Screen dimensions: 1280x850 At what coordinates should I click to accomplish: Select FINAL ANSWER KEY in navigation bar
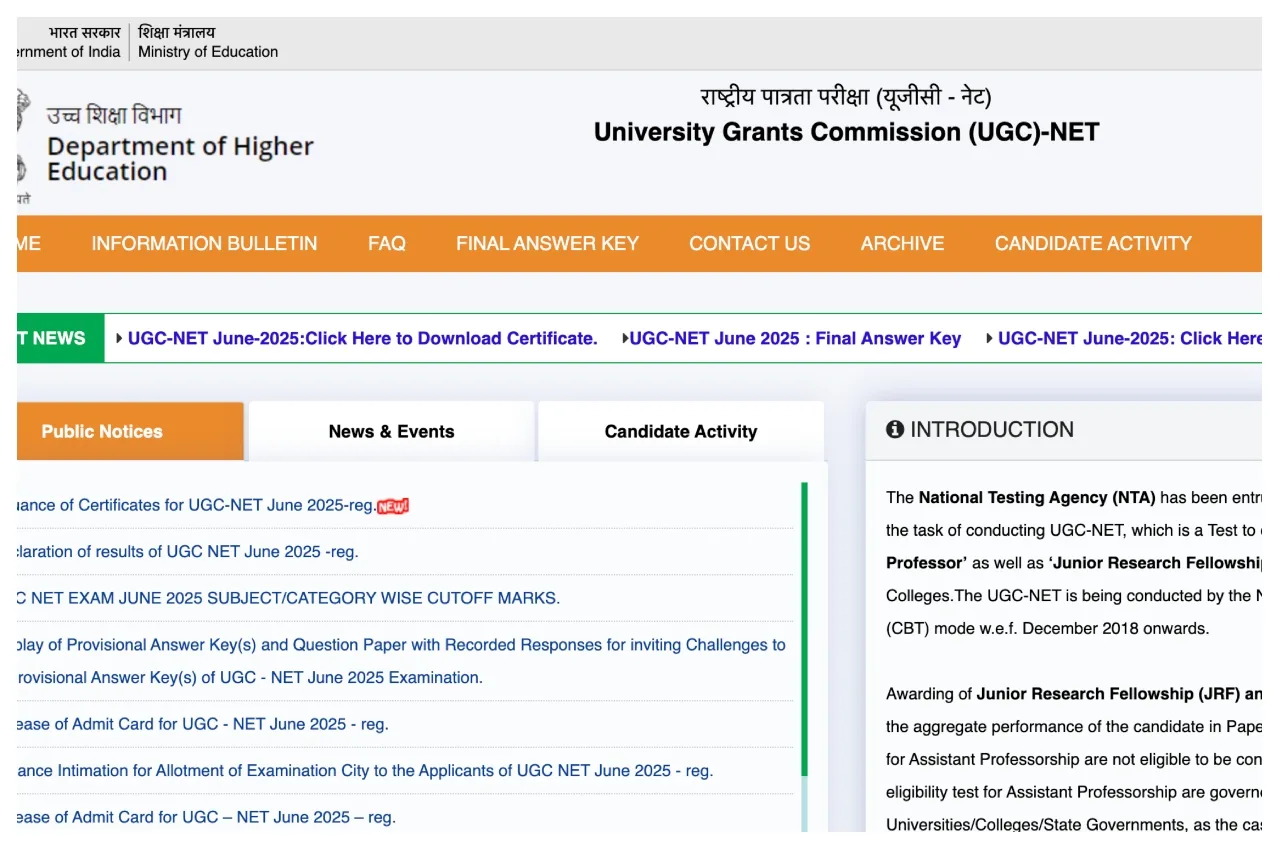tap(547, 243)
